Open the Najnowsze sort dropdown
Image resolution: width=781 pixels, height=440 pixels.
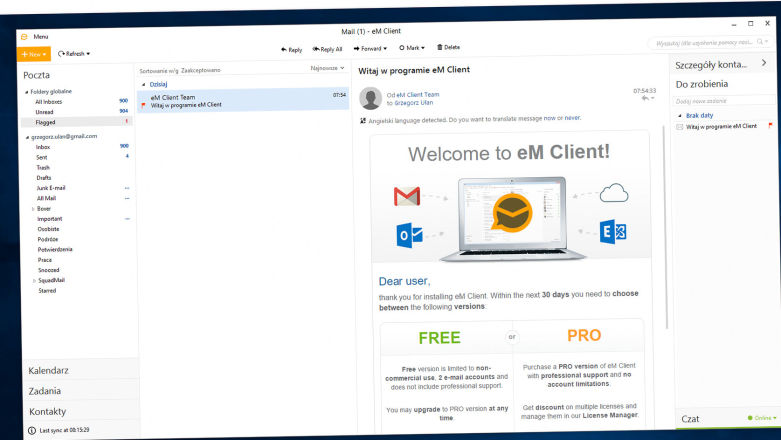(327, 68)
